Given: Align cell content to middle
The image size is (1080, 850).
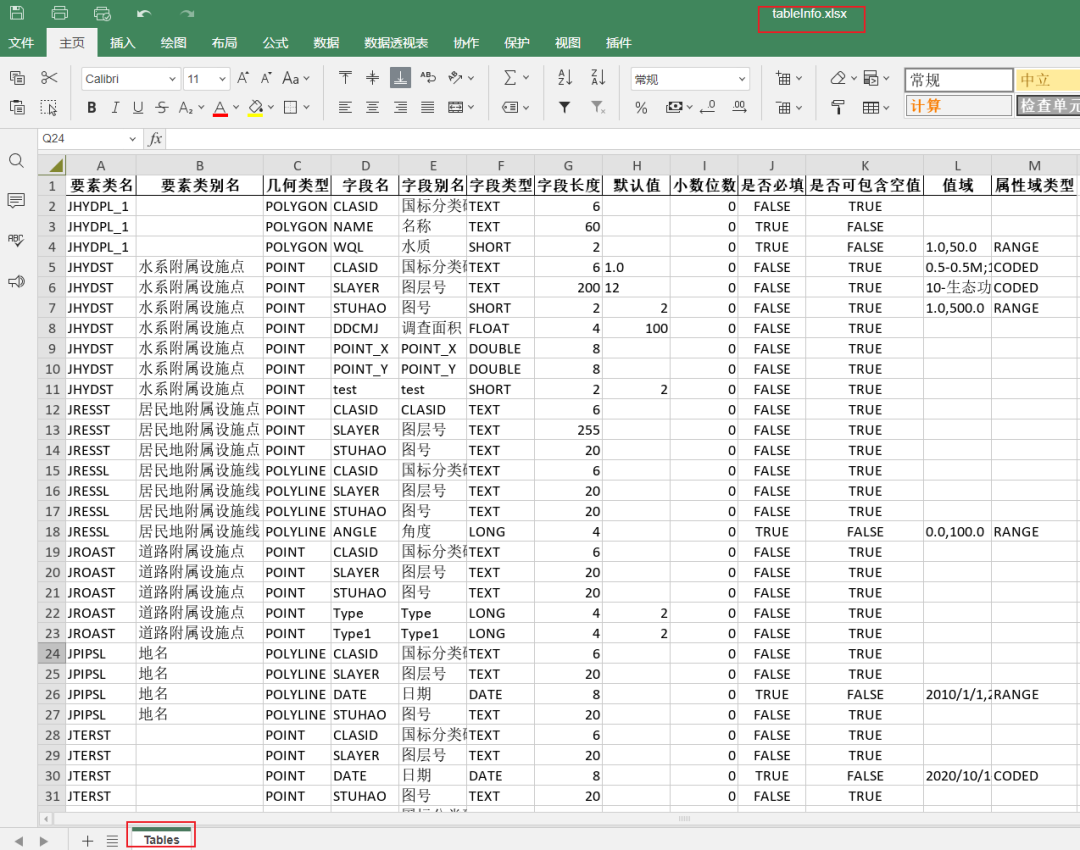Looking at the screenshot, I should click(373, 78).
